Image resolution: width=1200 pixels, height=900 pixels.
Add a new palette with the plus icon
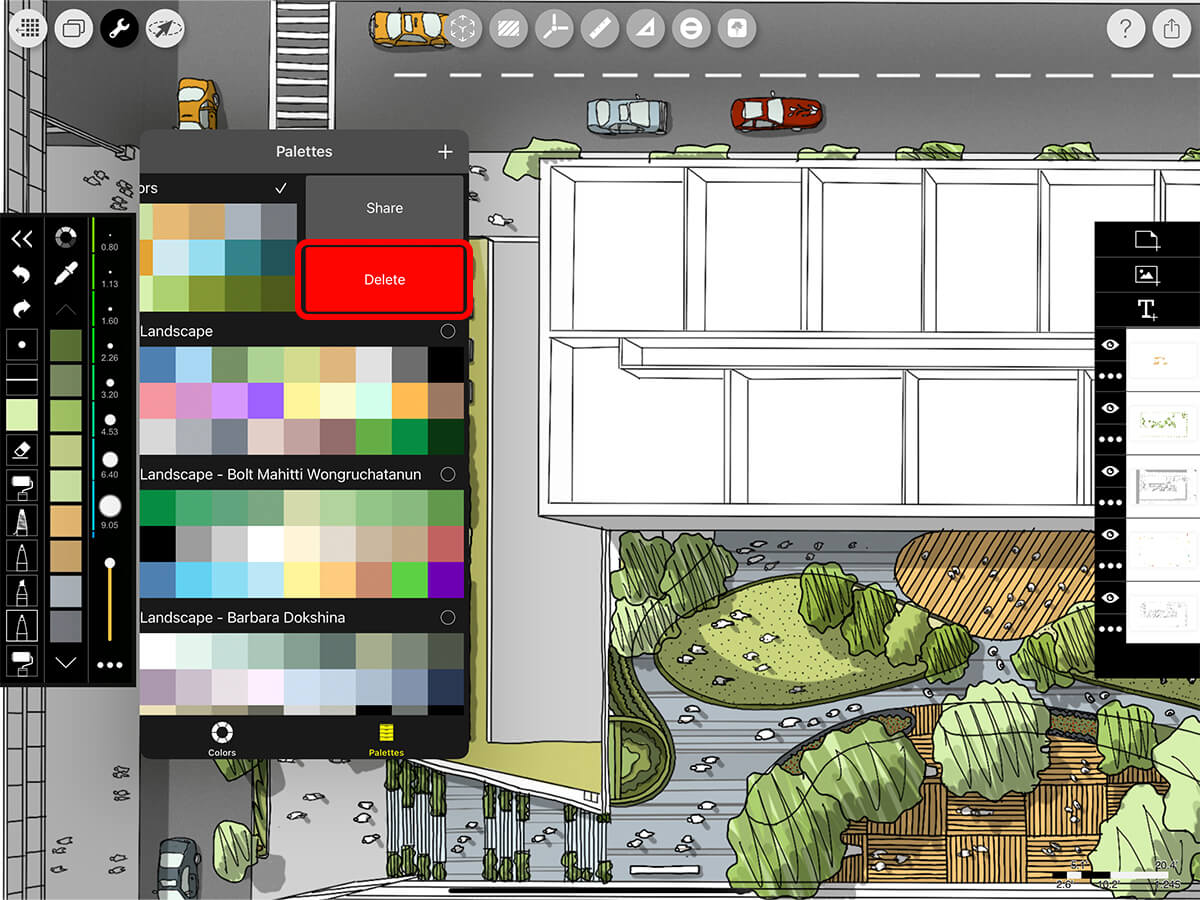pos(445,151)
